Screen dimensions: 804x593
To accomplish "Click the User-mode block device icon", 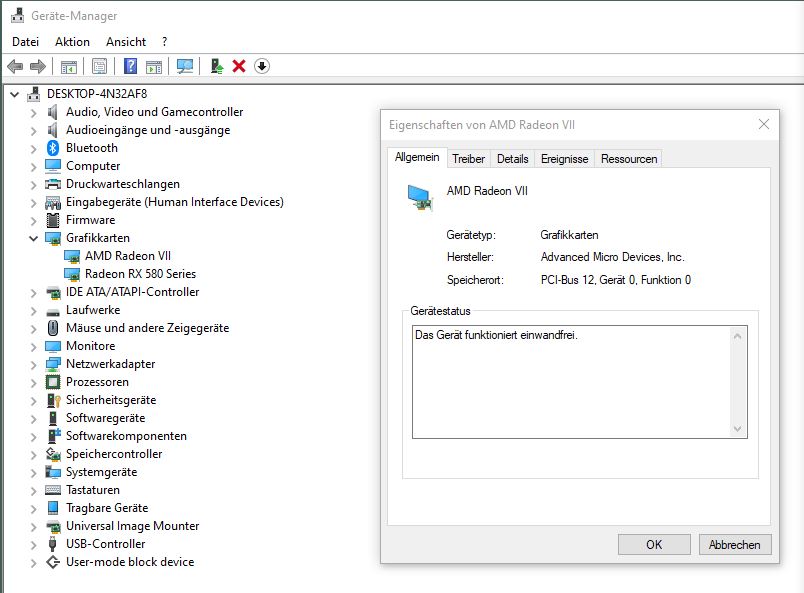I will 53,562.
